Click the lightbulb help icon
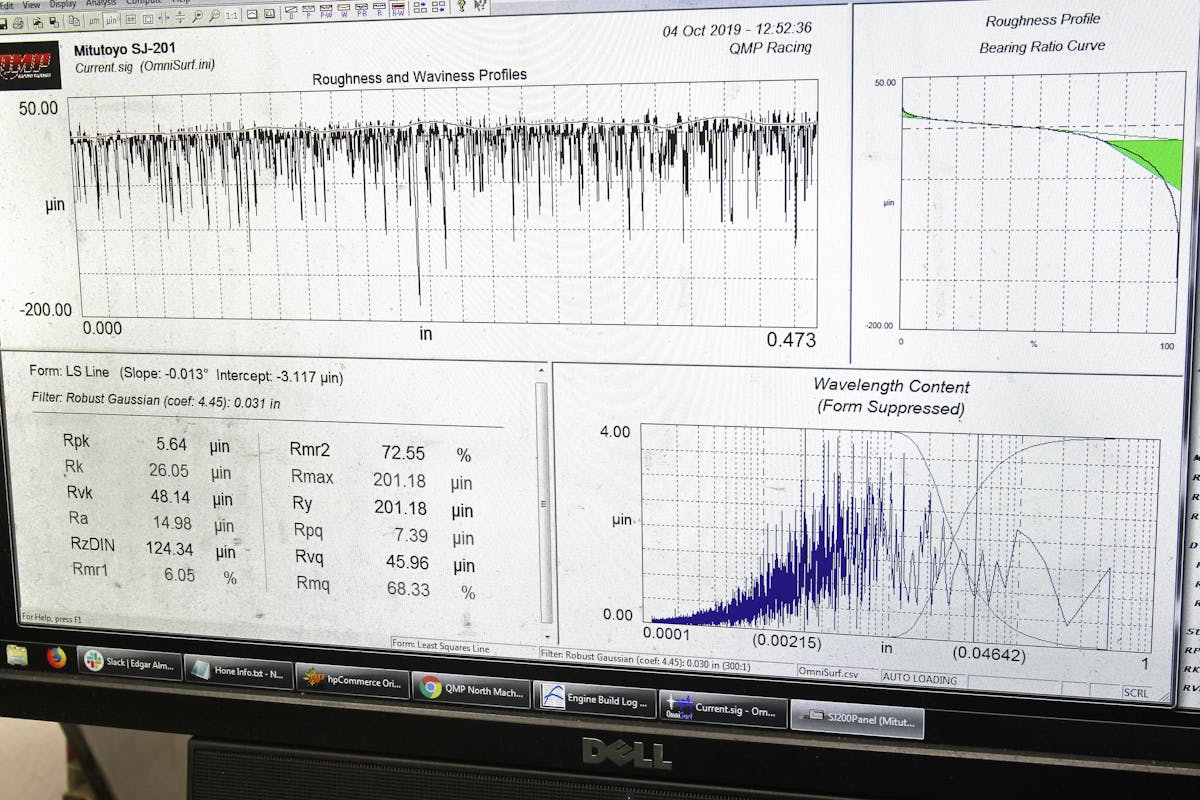Screen dimensions: 1200x800 [461, 6]
